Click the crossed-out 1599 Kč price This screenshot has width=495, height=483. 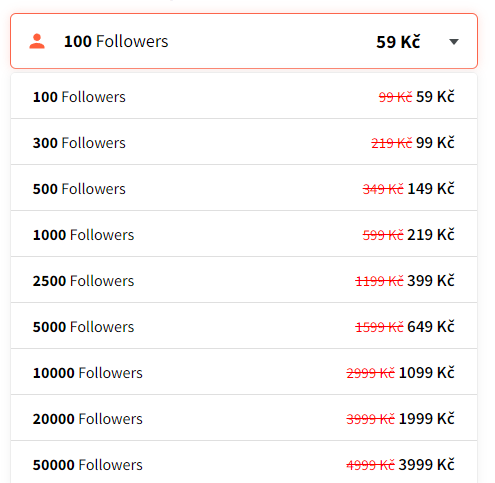(x=379, y=327)
